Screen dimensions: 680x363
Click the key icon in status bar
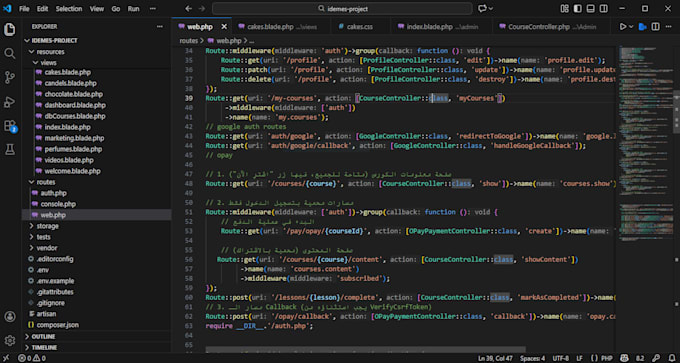pos(657,358)
